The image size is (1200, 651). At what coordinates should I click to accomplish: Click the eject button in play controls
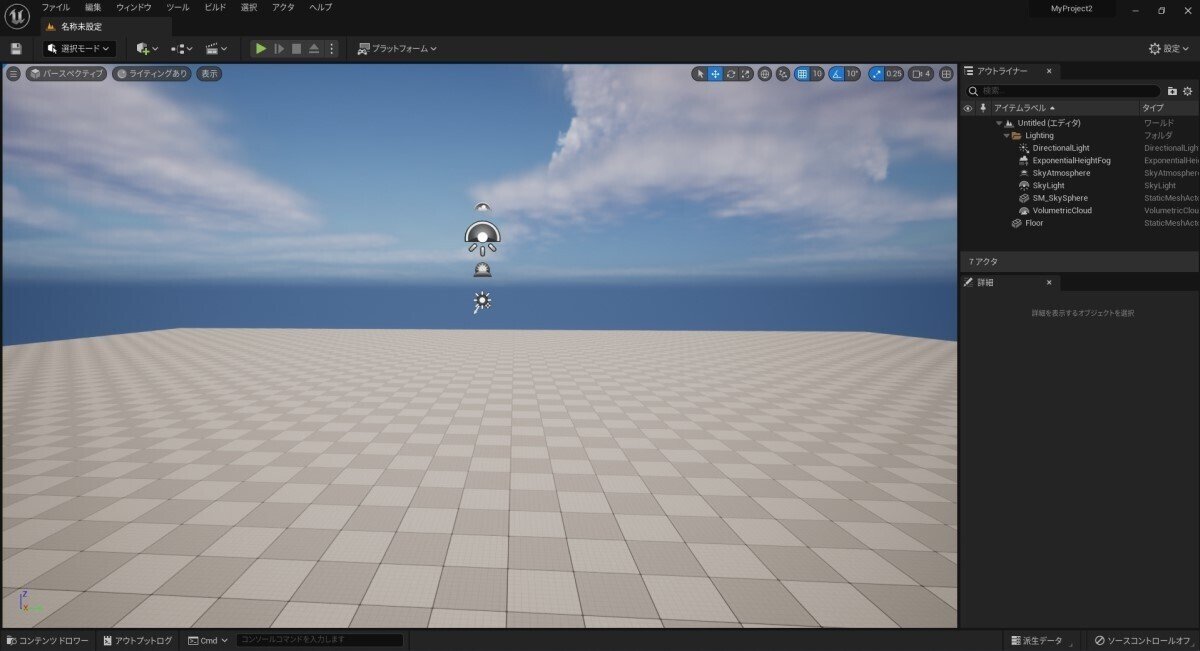pyautogui.click(x=314, y=48)
